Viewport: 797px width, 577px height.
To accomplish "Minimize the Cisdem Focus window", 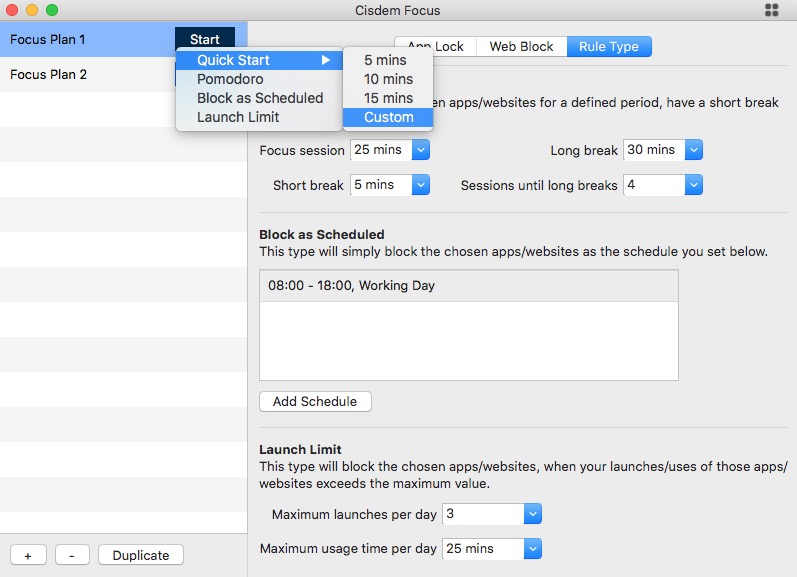I will coord(32,10).
